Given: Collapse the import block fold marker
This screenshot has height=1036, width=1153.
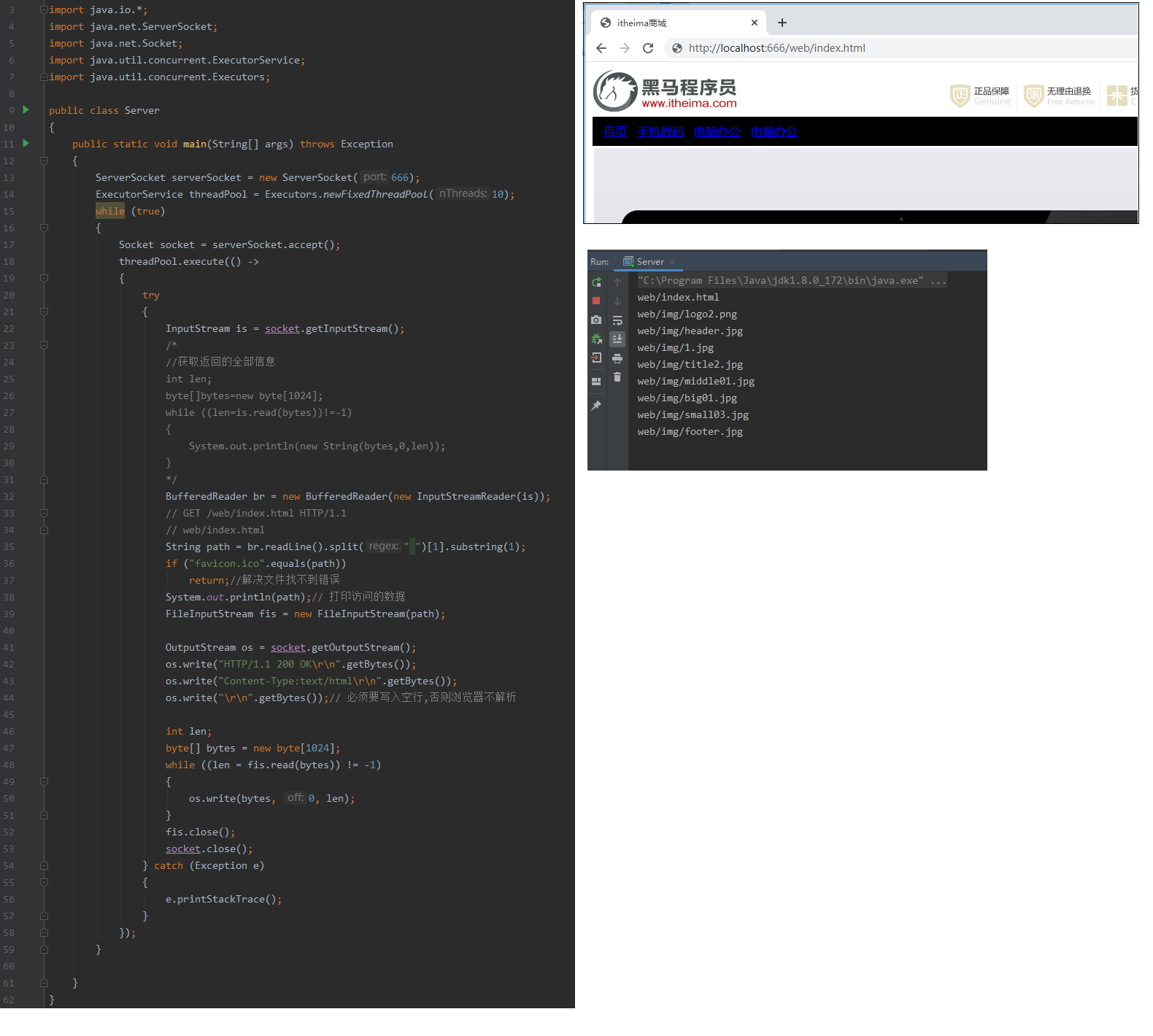Looking at the screenshot, I should coord(44,10).
